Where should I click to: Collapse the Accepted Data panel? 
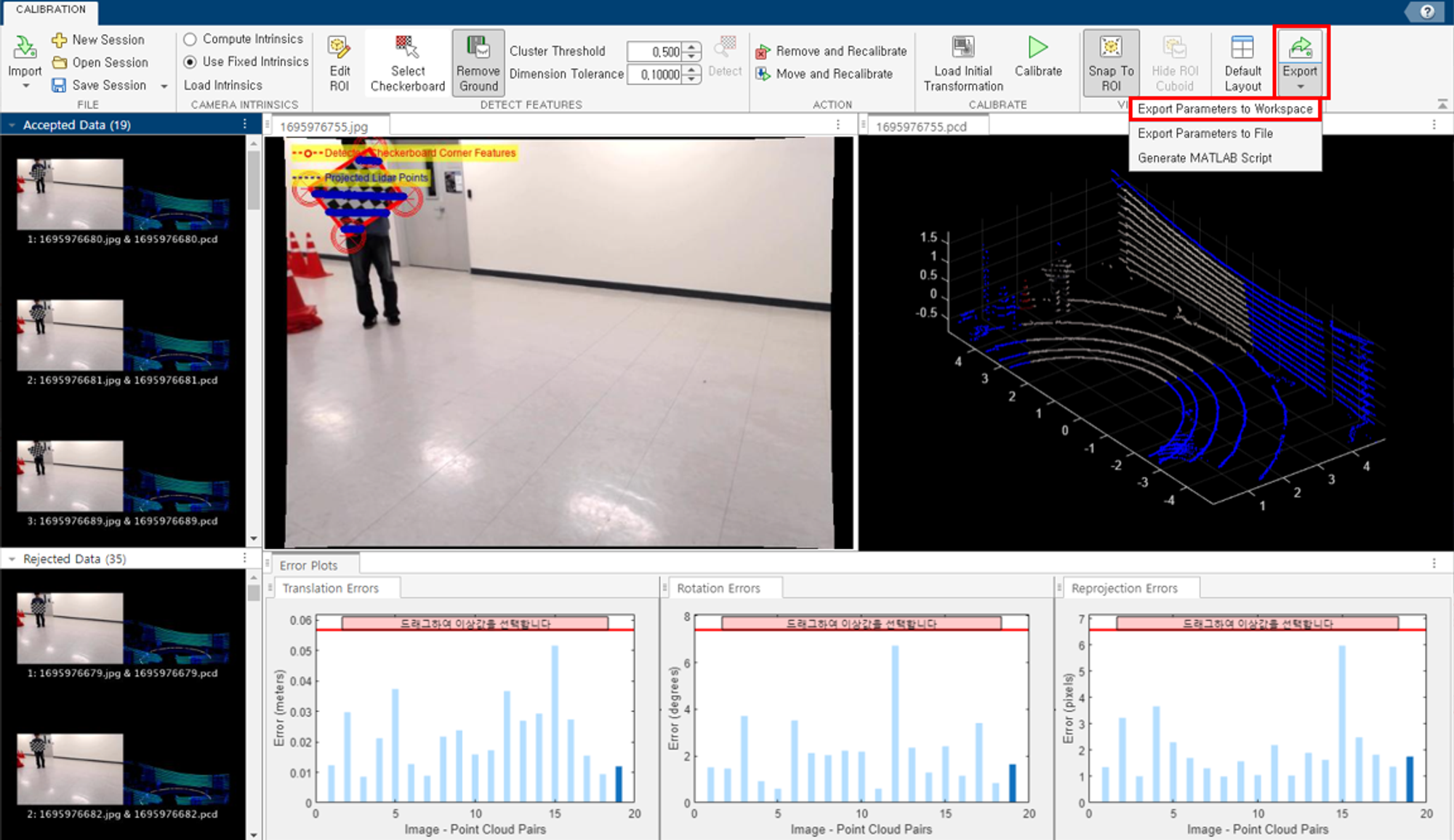(x=12, y=125)
